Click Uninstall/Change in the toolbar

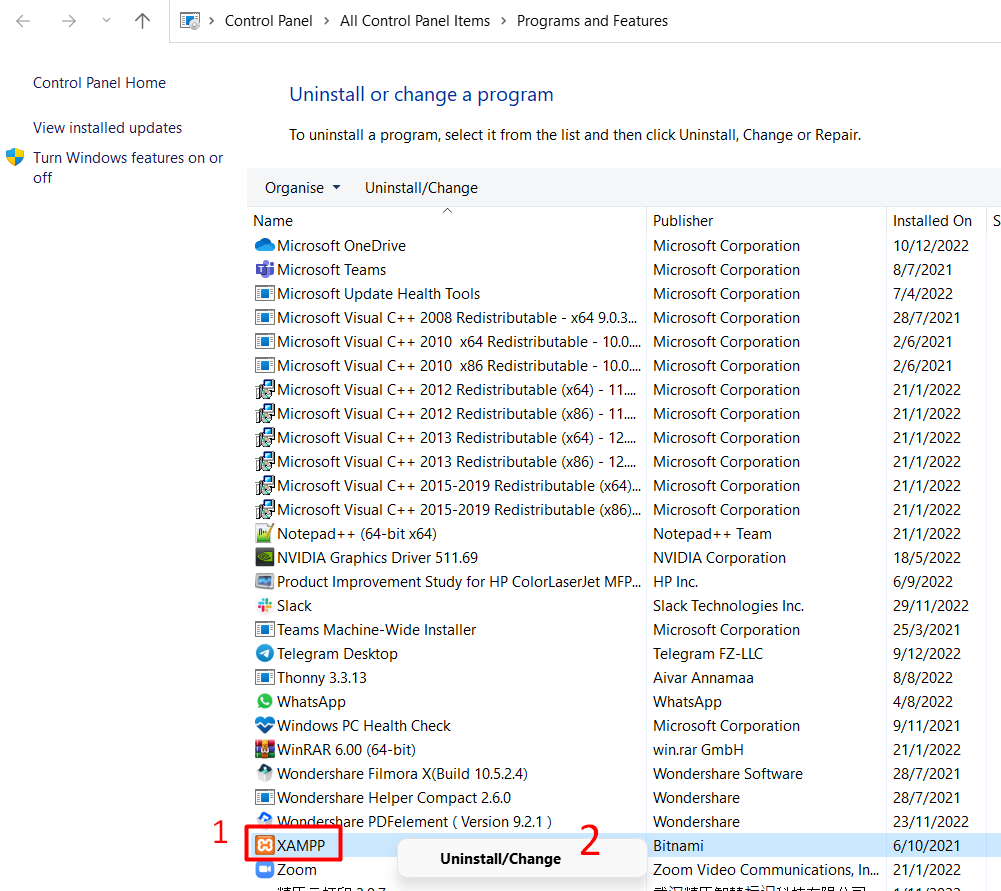(421, 188)
